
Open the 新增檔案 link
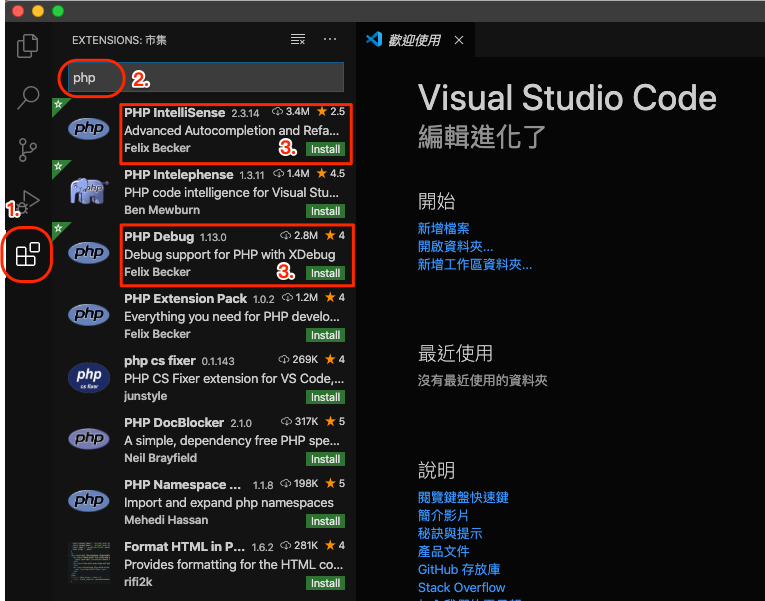tap(443, 228)
